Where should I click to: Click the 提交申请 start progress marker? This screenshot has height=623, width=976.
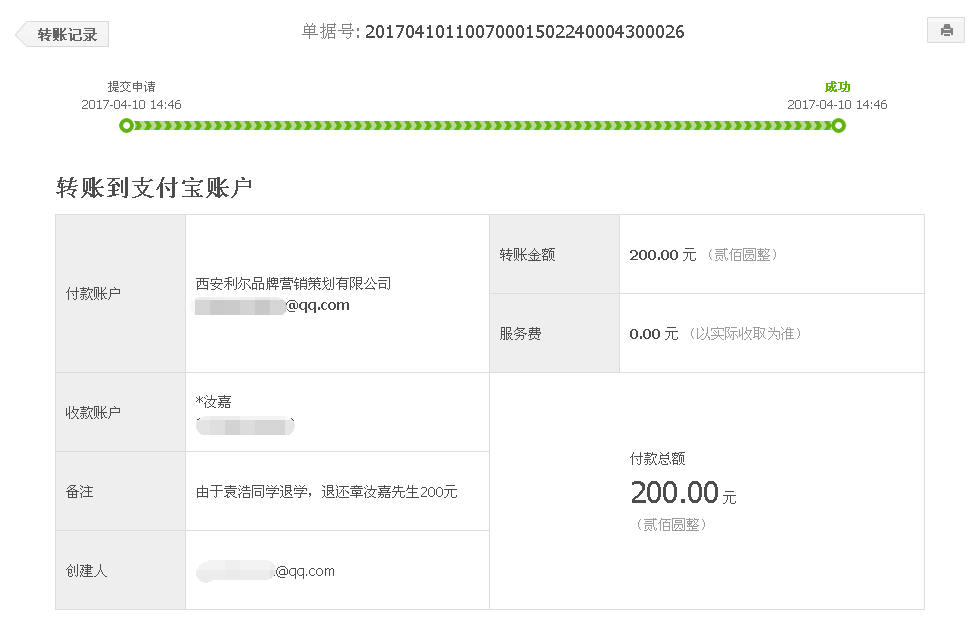(x=126, y=126)
